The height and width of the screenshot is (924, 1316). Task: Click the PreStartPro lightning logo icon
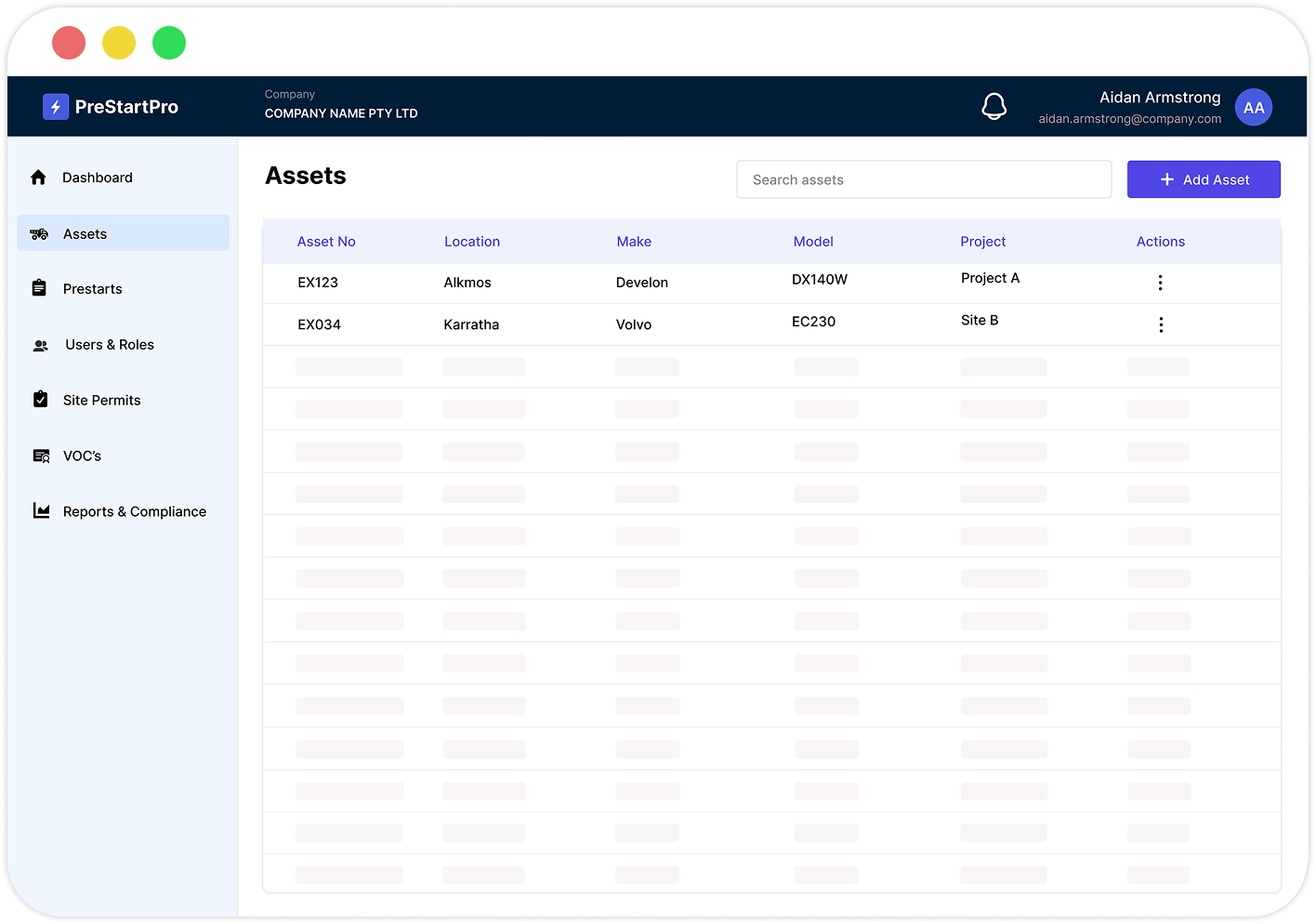(x=56, y=107)
